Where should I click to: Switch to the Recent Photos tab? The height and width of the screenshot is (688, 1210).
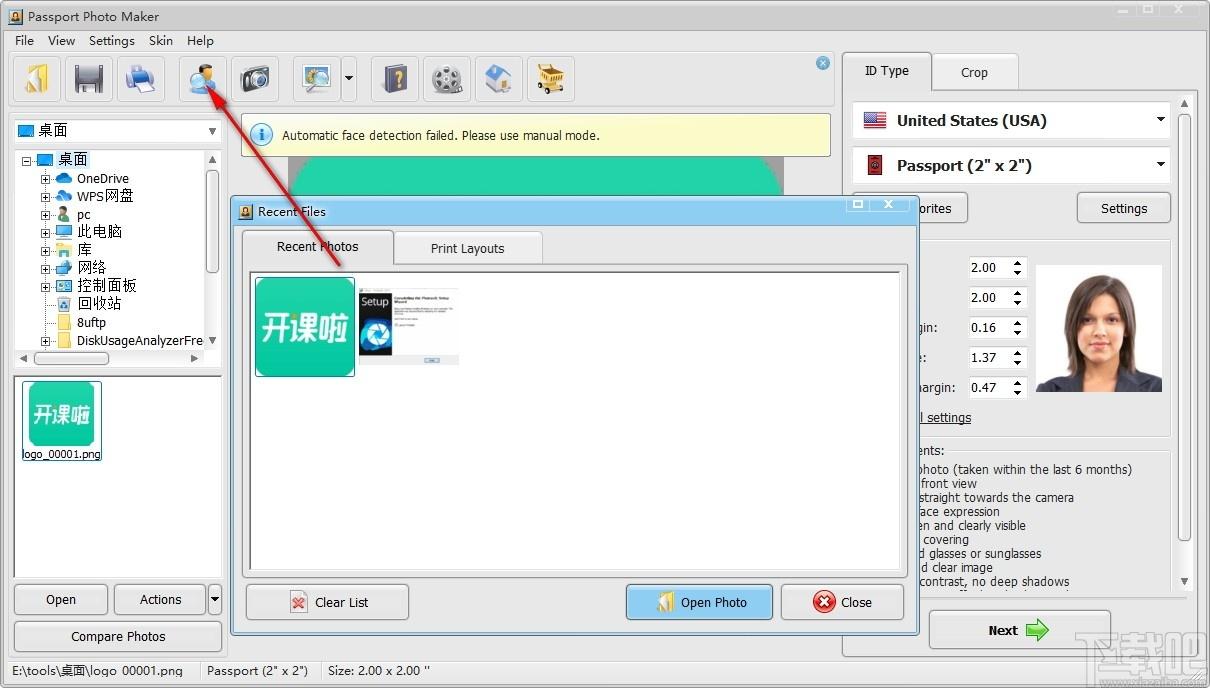pos(317,246)
